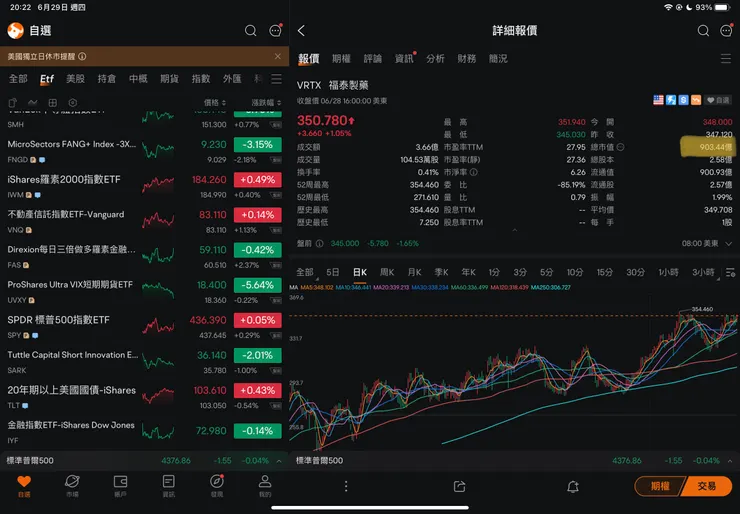
Task: Switch to the 財務 quote tab
Action: [466, 59]
